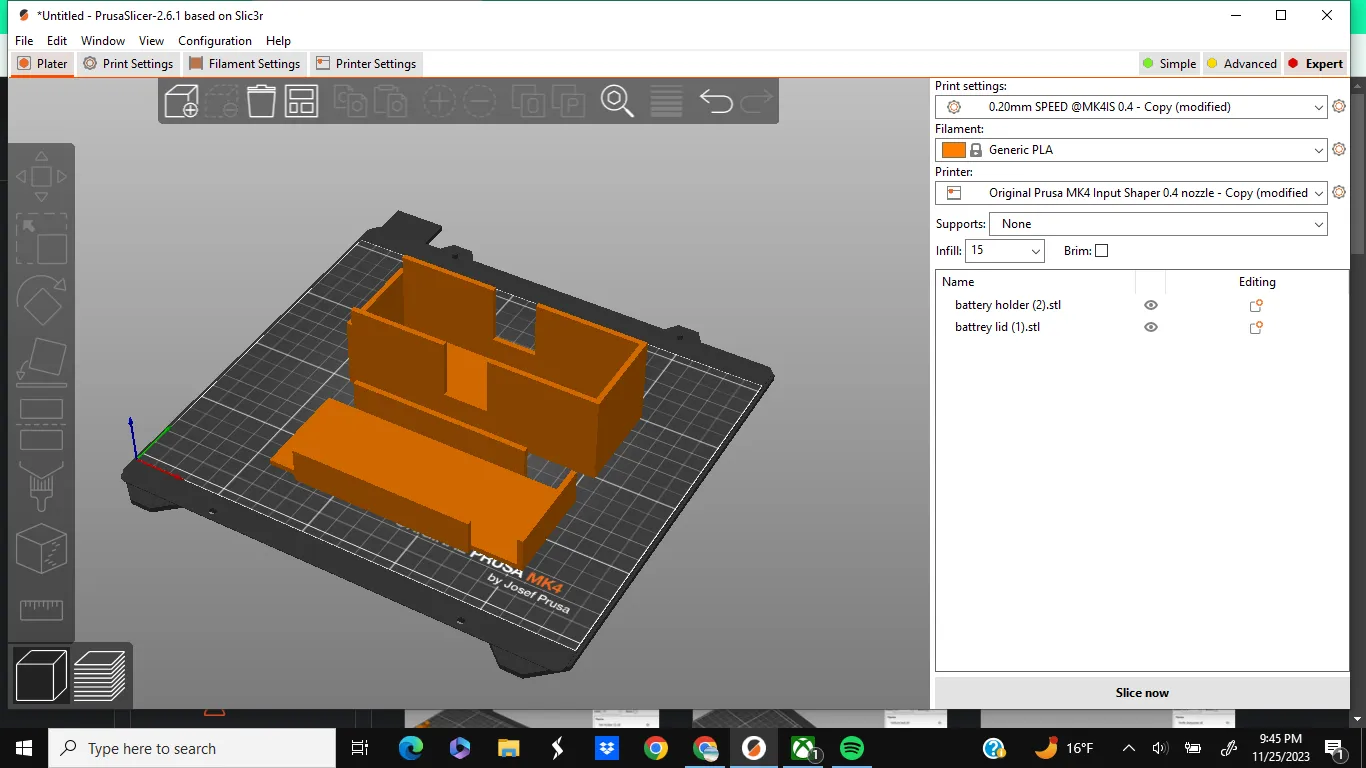Open the Configuration menu
1366x768 pixels.
pyautogui.click(x=214, y=41)
